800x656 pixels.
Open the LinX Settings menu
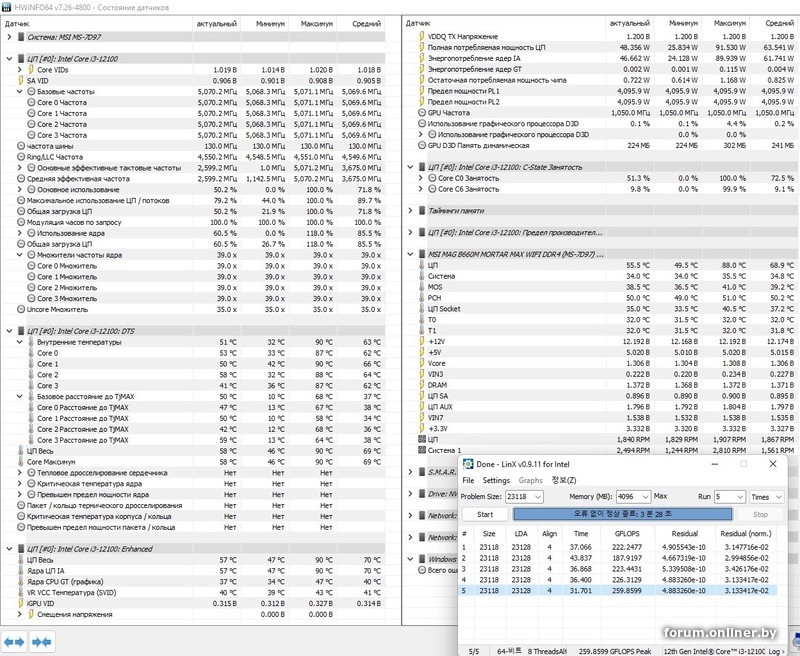click(x=496, y=480)
